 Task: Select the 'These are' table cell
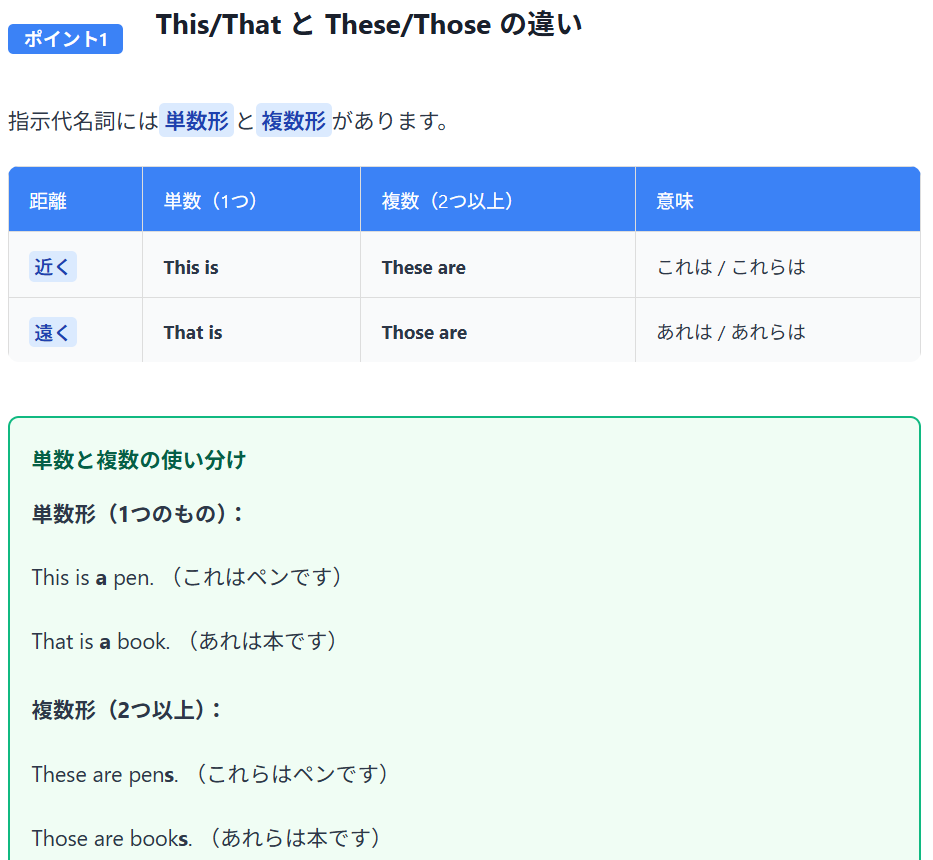[x=423, y=267]
